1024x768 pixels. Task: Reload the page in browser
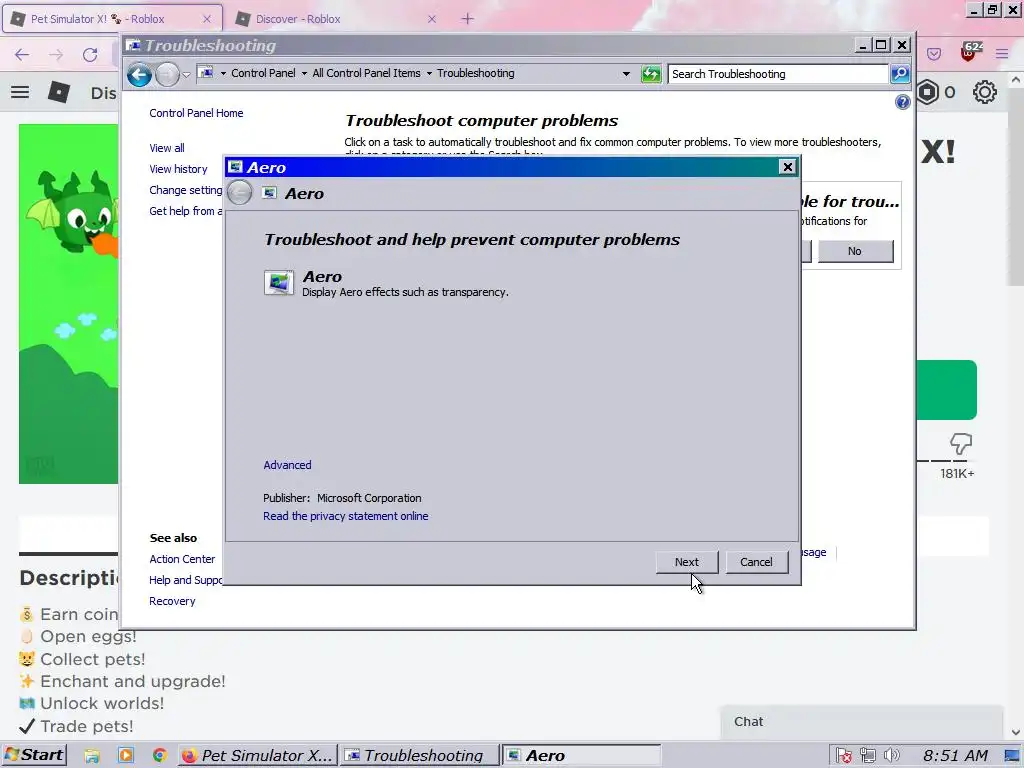click(90, 55)
